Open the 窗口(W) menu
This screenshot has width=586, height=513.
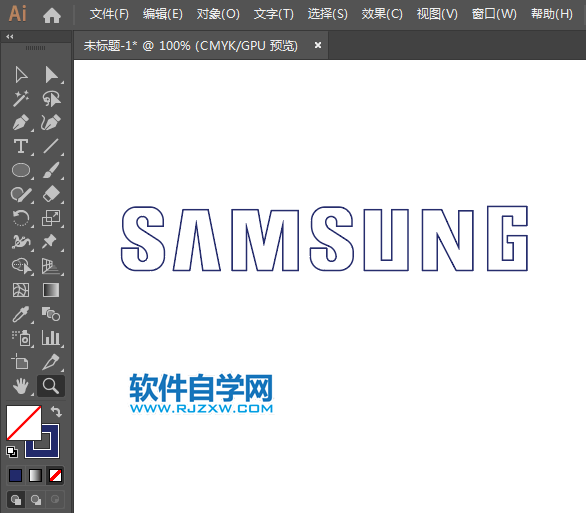tap(494, 14)
